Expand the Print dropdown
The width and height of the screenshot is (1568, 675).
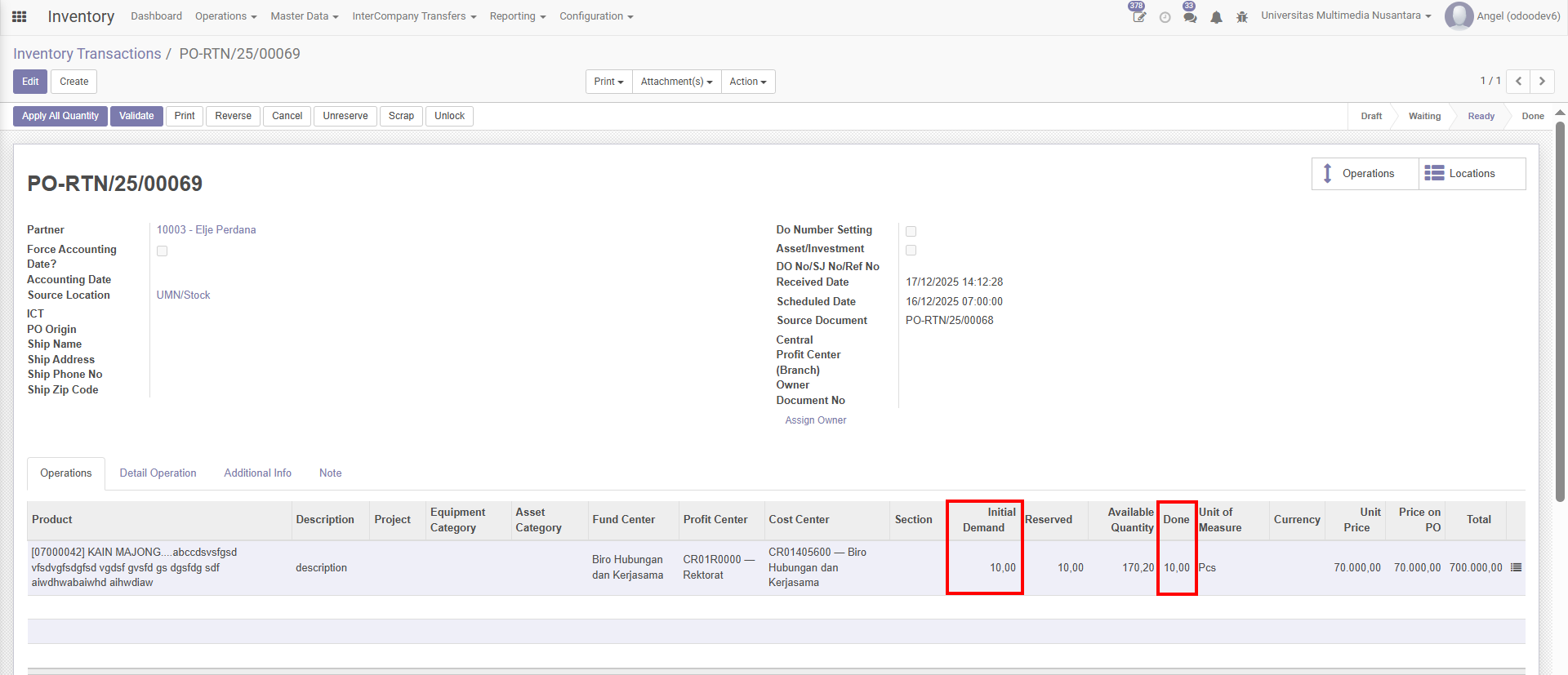coord(608,82)
